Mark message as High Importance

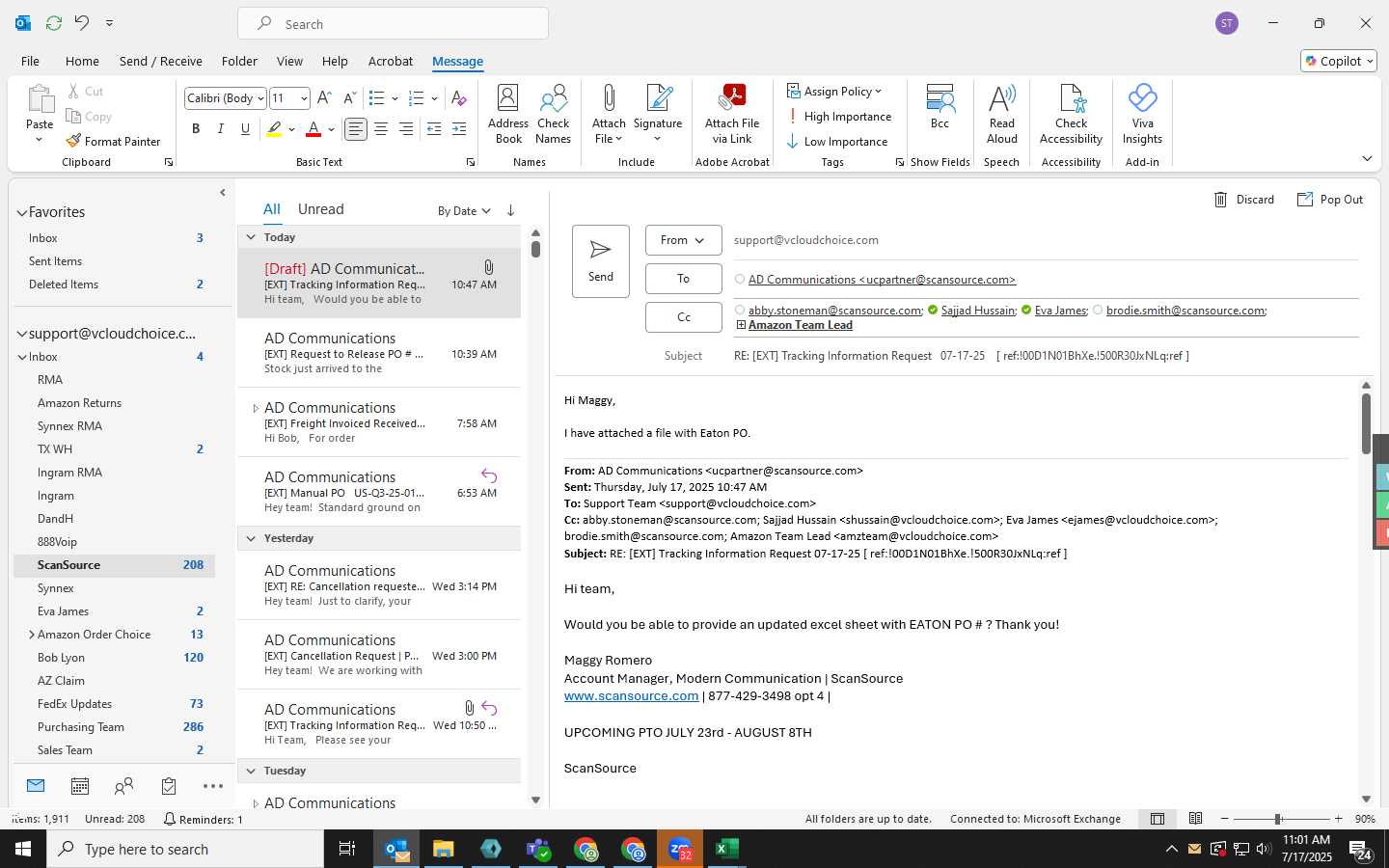839,116
